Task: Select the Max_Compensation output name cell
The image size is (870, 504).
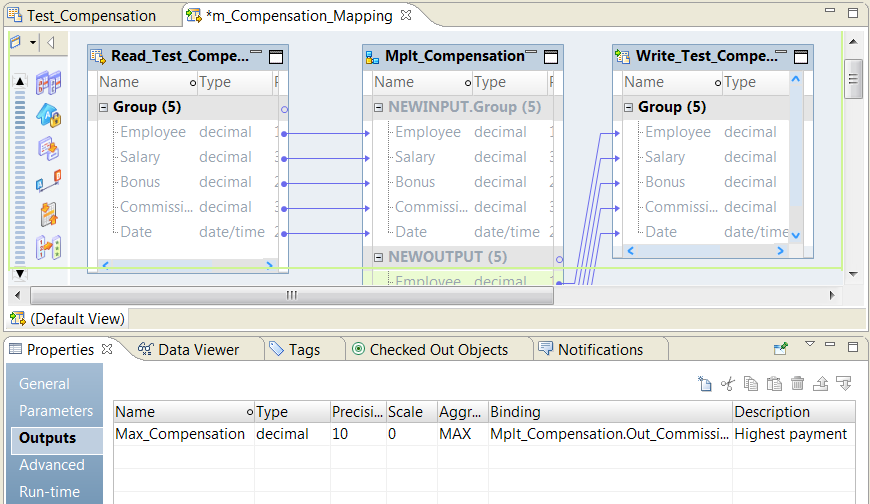Action: click(x=180, y=434)
